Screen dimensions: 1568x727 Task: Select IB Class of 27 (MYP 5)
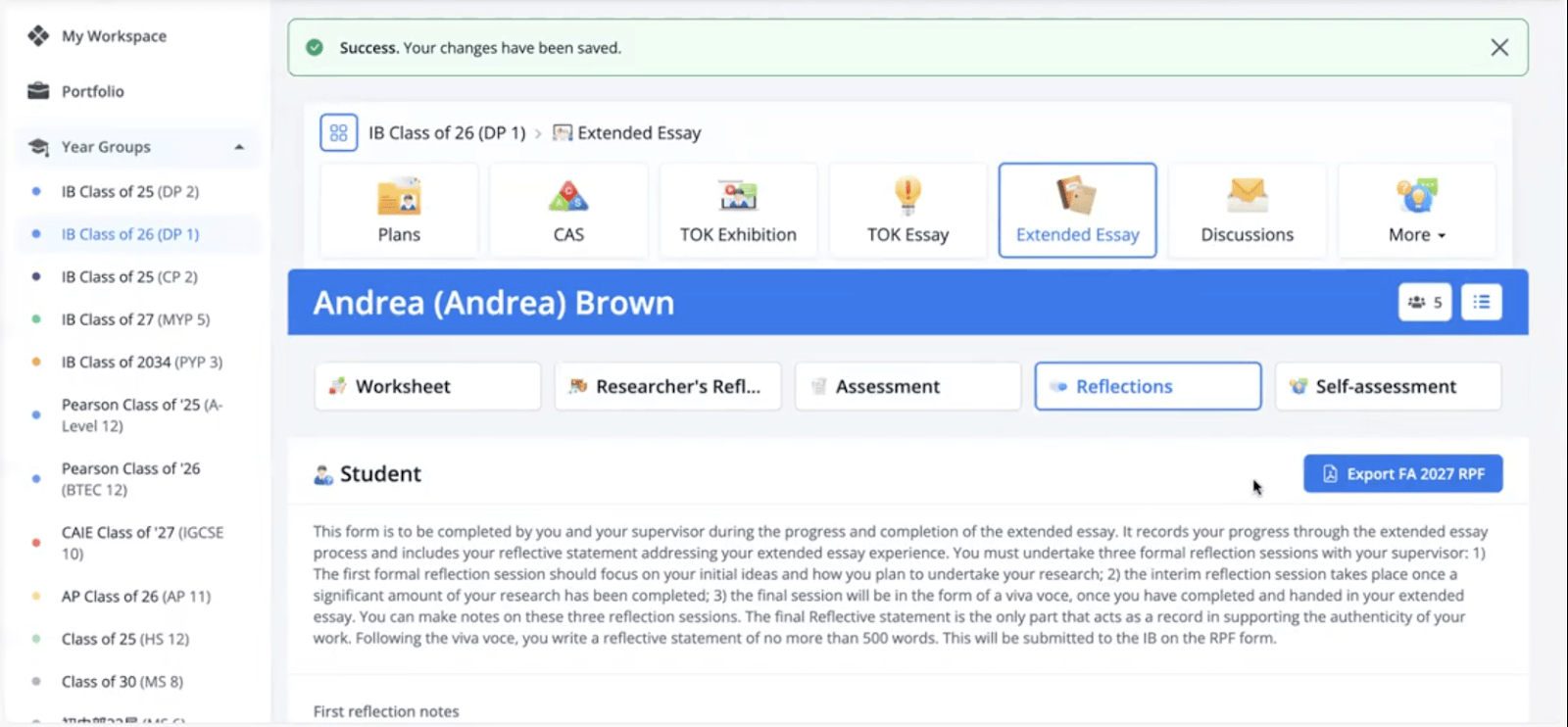[135, 319]
